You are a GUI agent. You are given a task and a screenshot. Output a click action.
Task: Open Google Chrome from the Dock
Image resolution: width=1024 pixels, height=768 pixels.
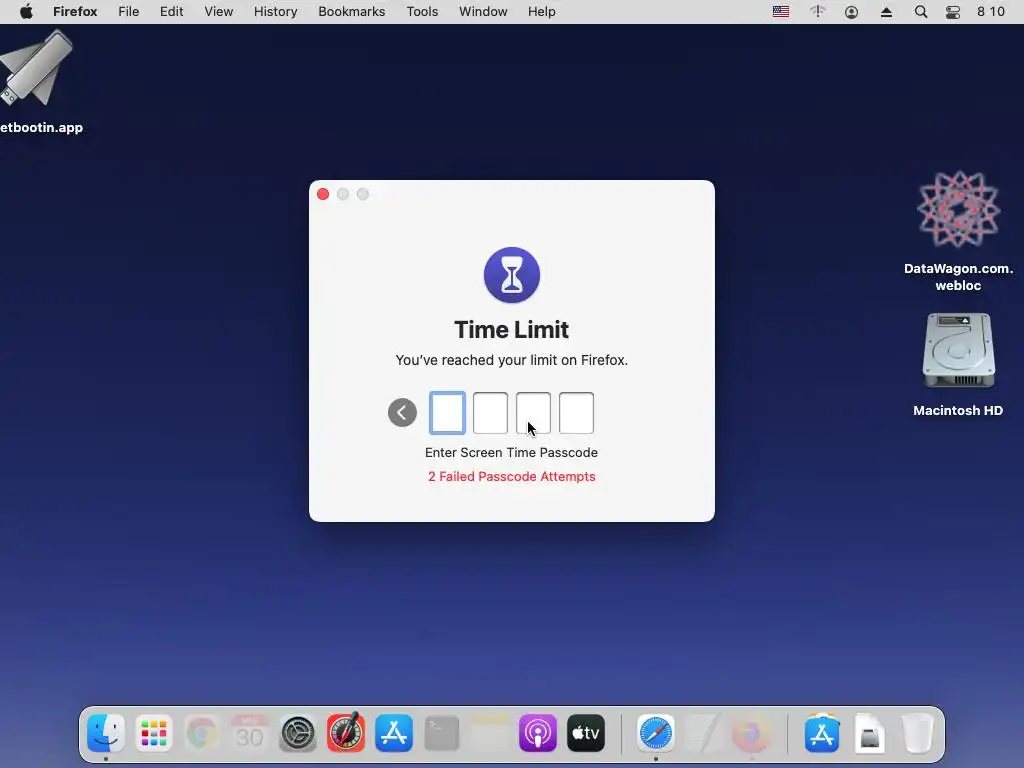tap(202, 733)
